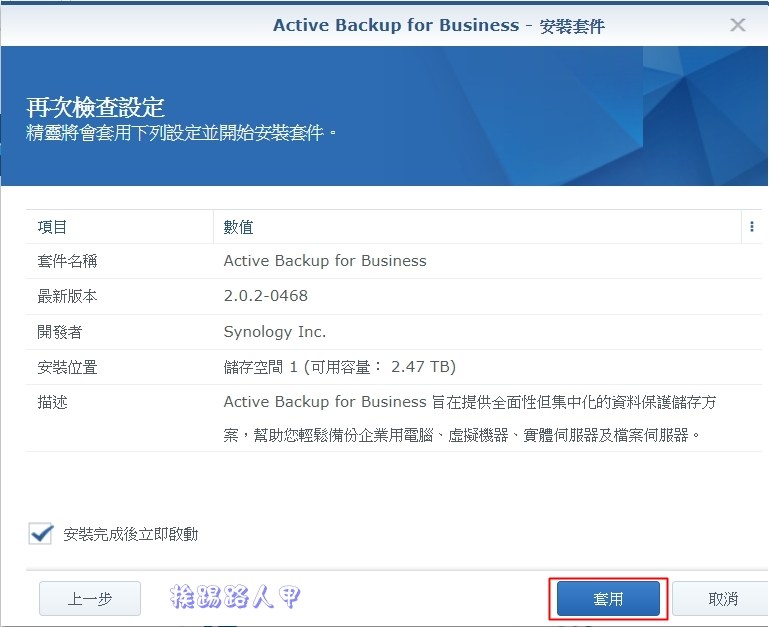Select the 套件名稱 row label

point(67,261)
